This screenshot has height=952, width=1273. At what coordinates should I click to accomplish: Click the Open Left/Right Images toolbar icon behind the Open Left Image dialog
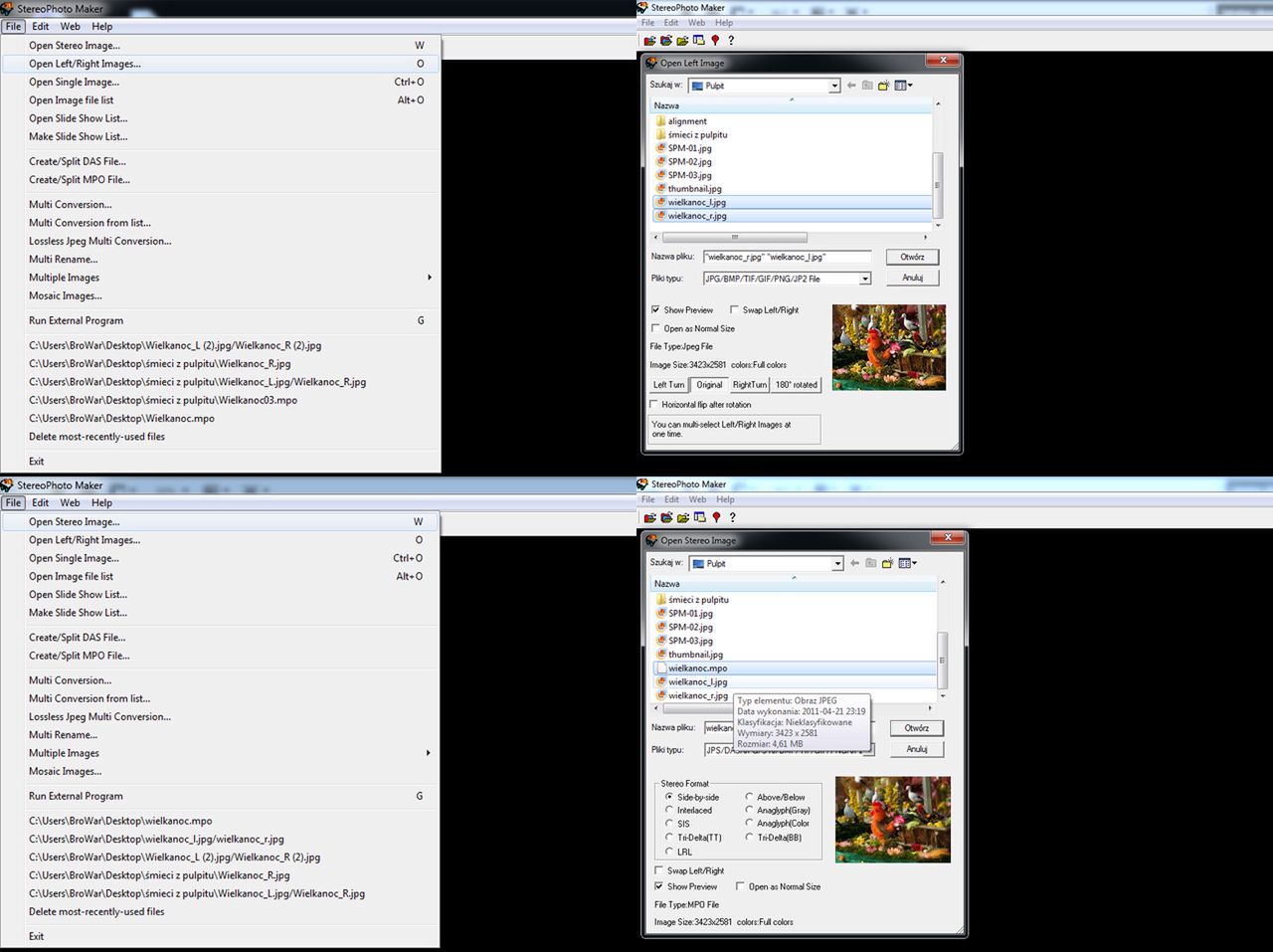[x=665, y=41]
